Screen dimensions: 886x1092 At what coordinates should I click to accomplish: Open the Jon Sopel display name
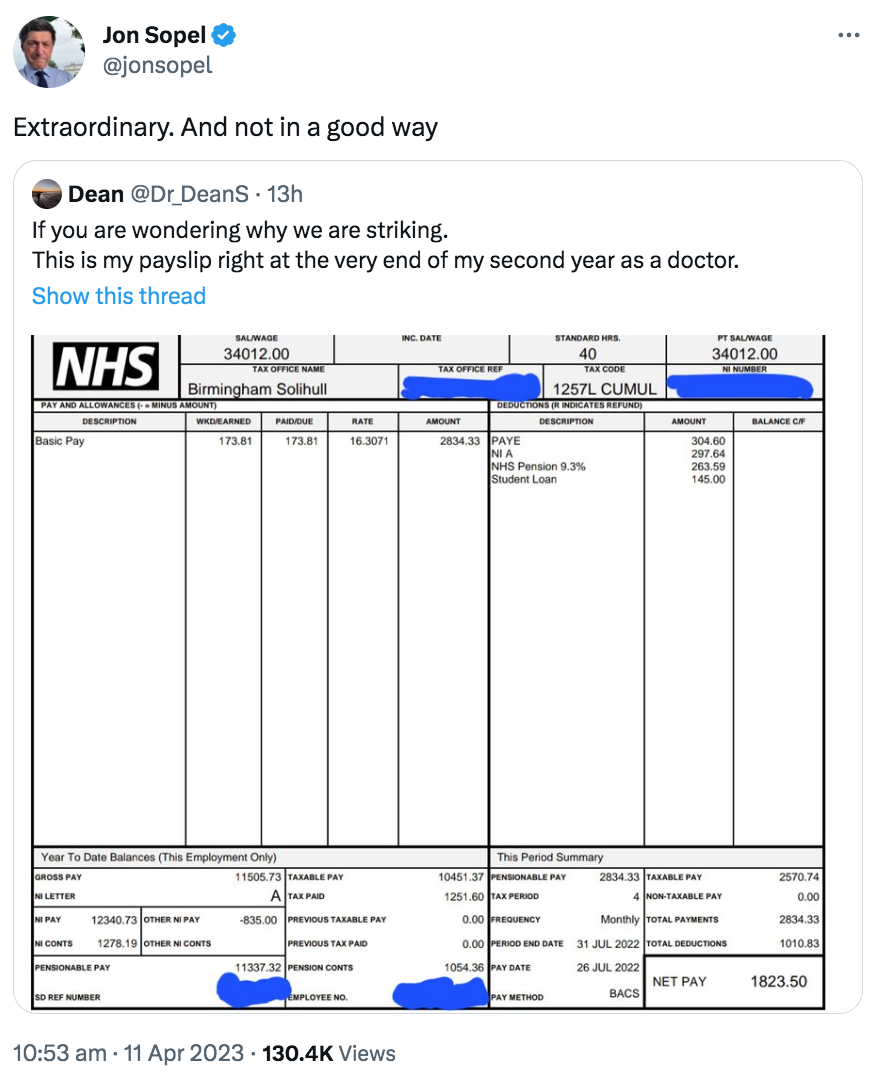[154, 37]
